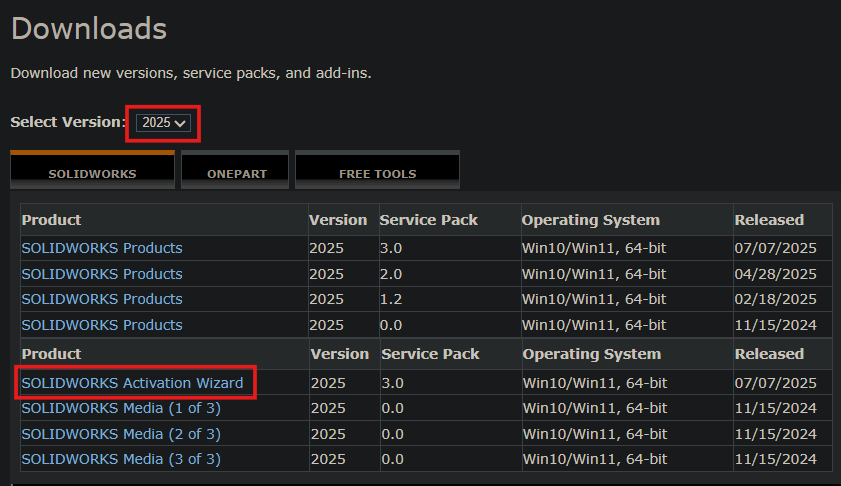
Task: Download the SOLIDWORKS Activation Wizard
Action: click(132, 383)
